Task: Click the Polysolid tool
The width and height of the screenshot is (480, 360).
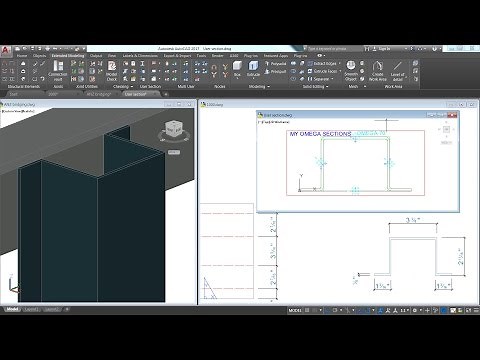Action: [x=275, y=63]
